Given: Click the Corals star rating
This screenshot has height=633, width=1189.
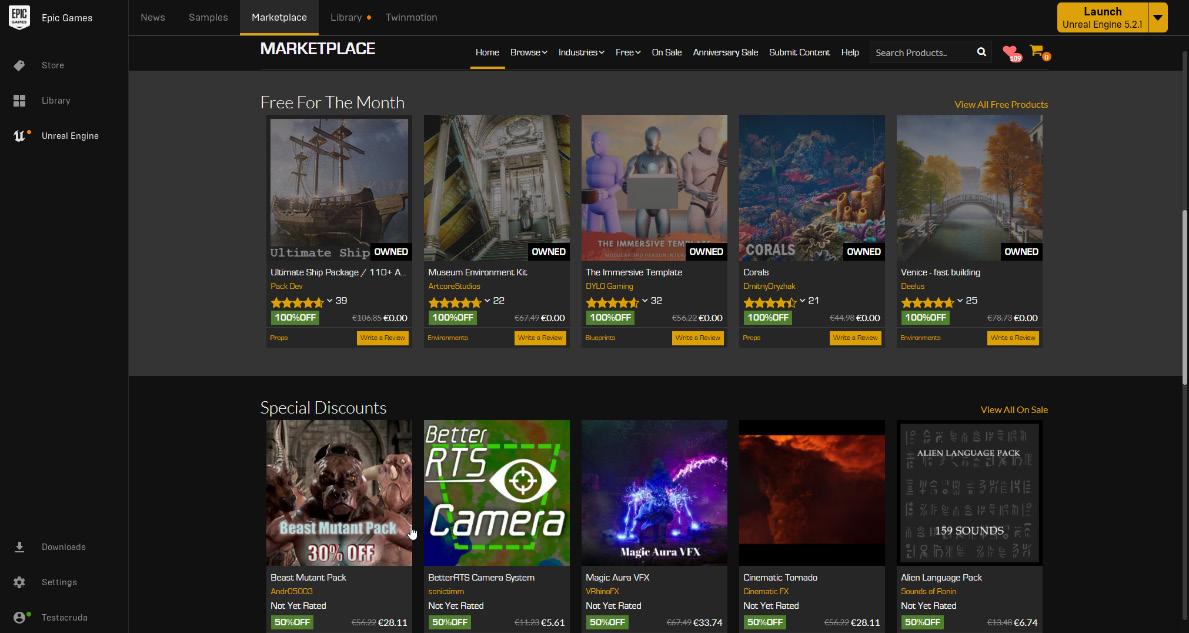Looking at the screenshot, I should click(770, 302).
